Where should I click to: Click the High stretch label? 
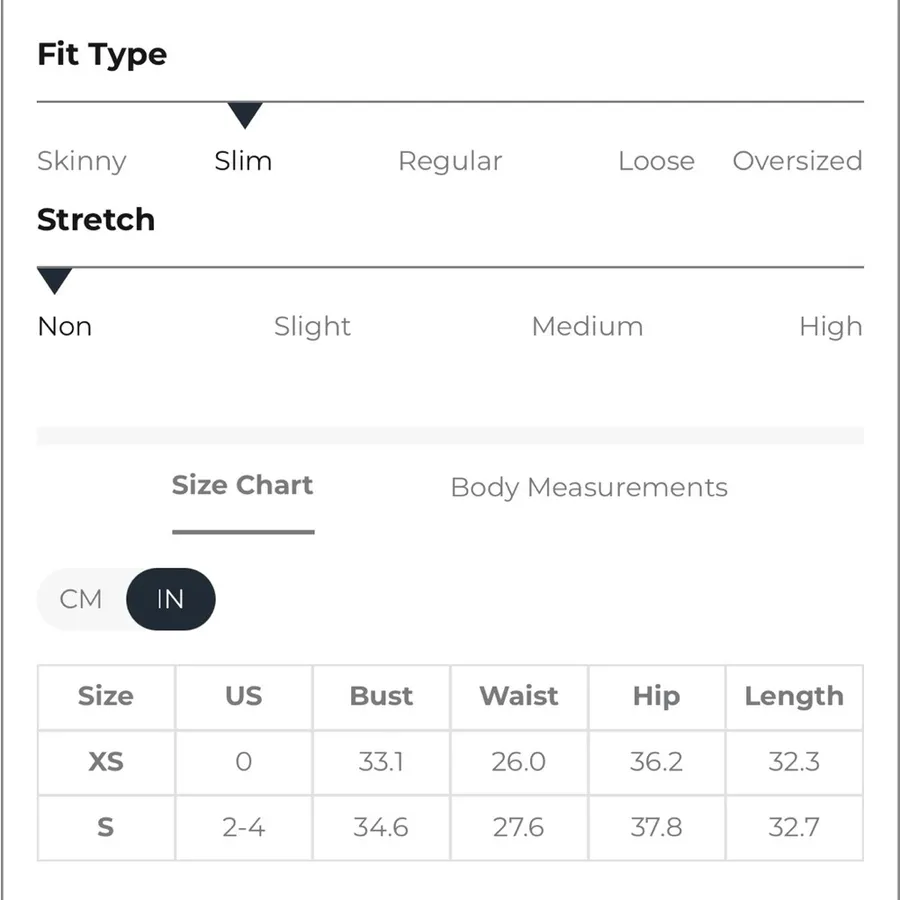(831, 327)
